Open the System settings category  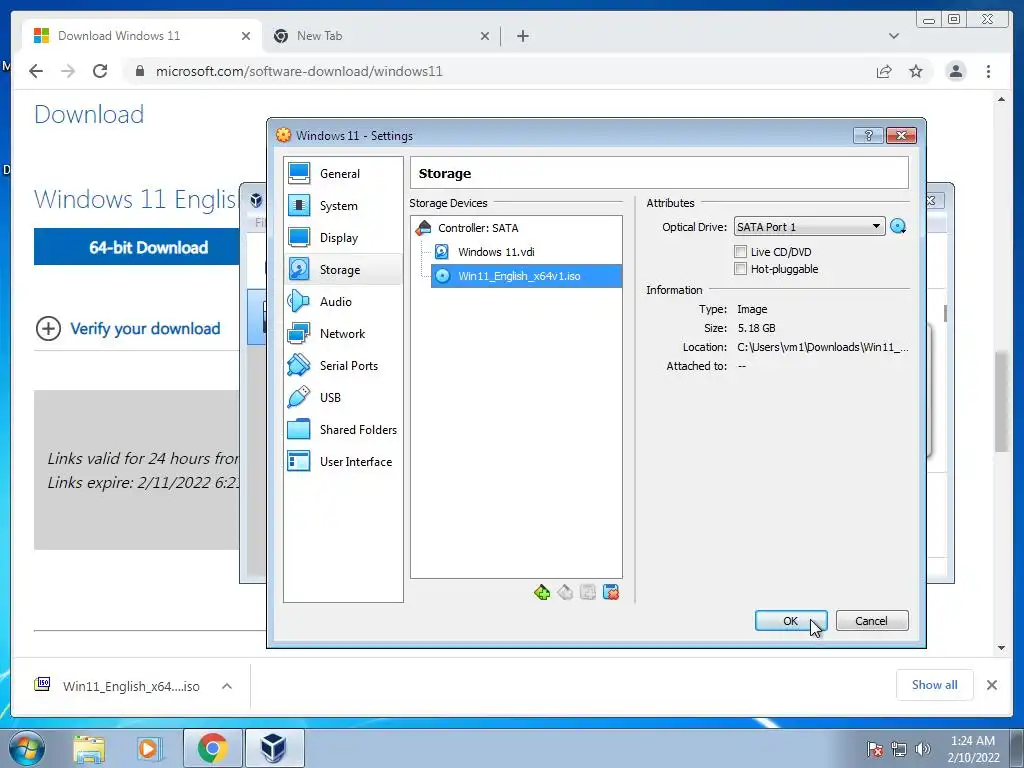click(344, 206)
